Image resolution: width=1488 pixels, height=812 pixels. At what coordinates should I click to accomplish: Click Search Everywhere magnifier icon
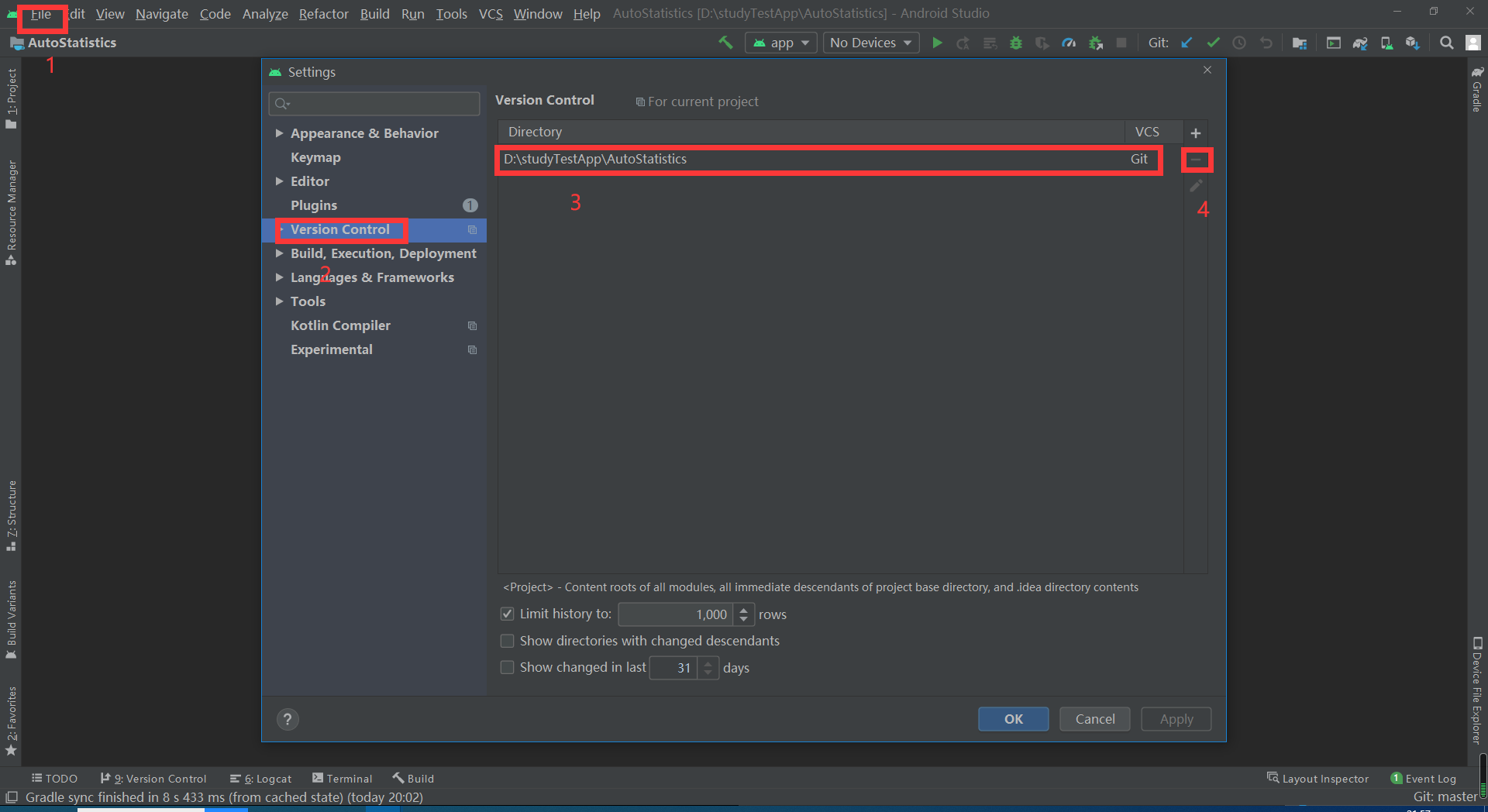pyautogui.click(x=1446, y=43)
